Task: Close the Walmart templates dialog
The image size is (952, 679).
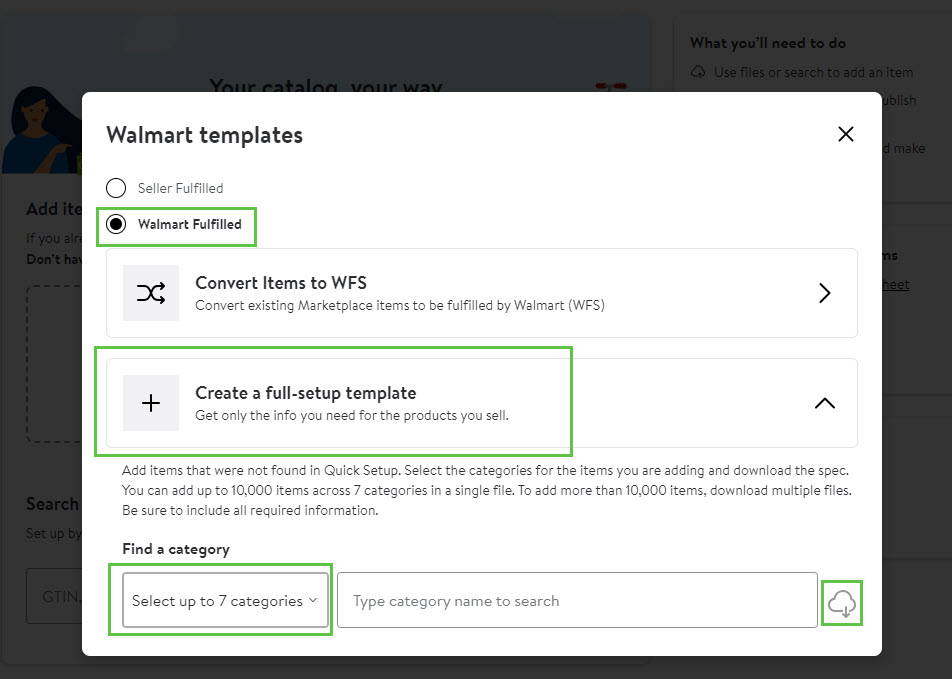Action: [x=845, y=134]
